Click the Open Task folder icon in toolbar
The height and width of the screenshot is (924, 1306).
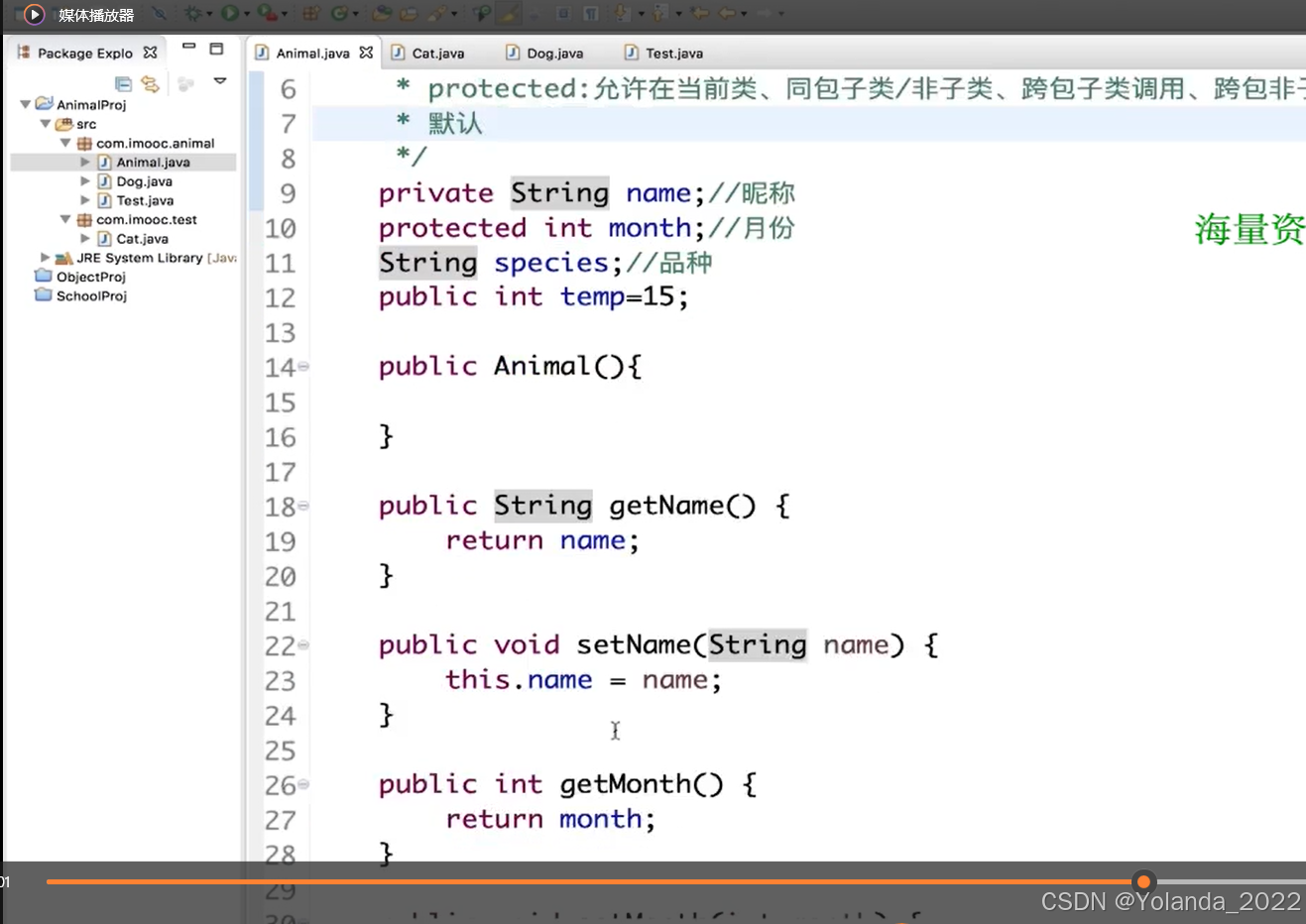click(x=409, y=14)
